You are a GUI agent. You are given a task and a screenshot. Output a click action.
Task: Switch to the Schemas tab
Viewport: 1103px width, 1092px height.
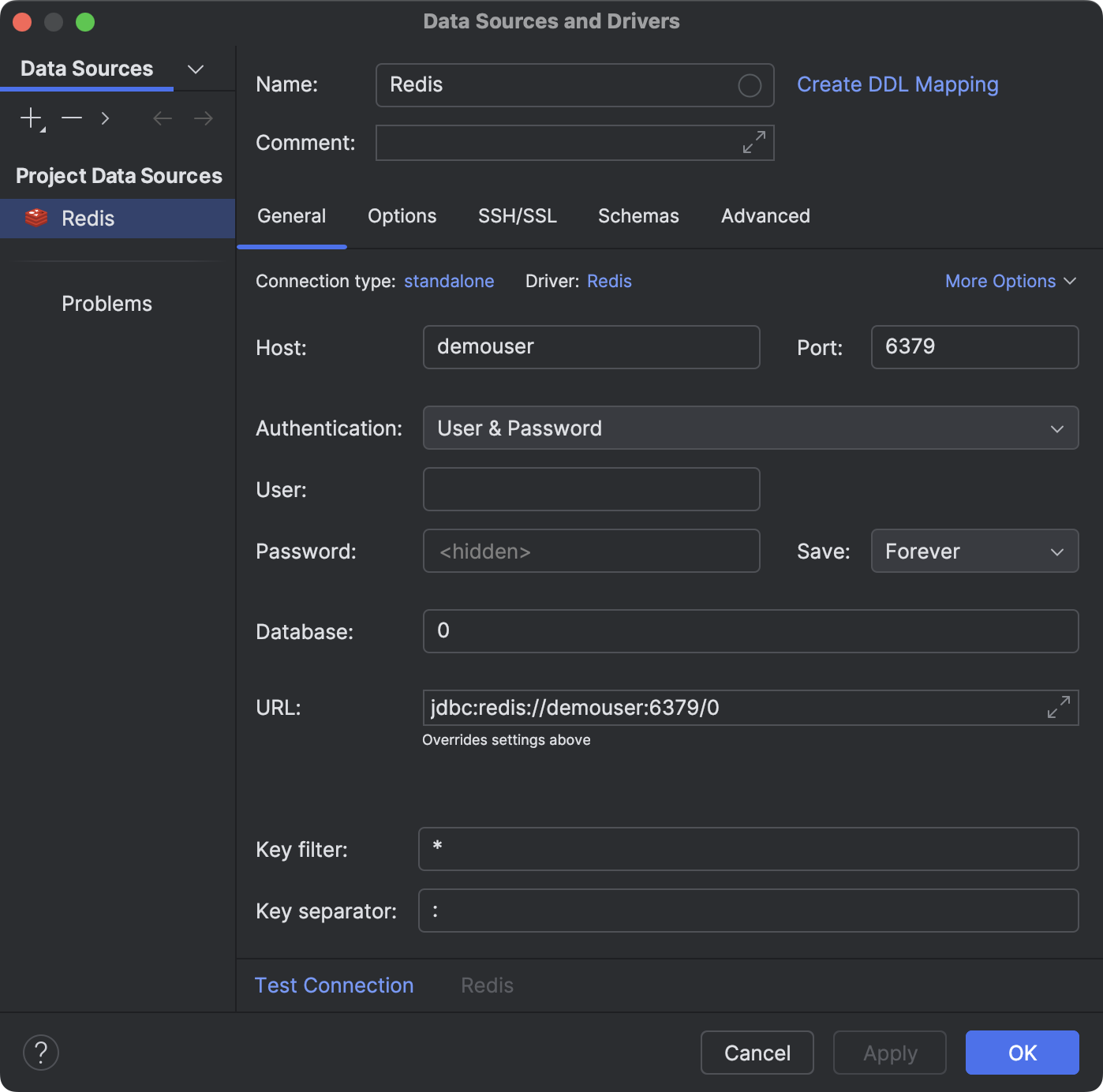click(x=638, y=216)
